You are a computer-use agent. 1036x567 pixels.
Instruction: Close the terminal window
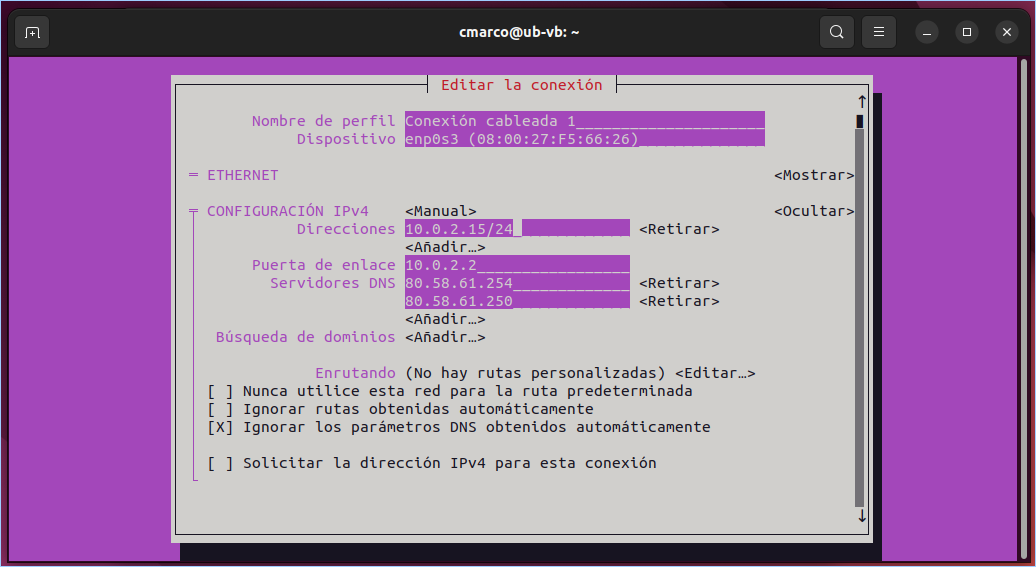[1006, 32]
